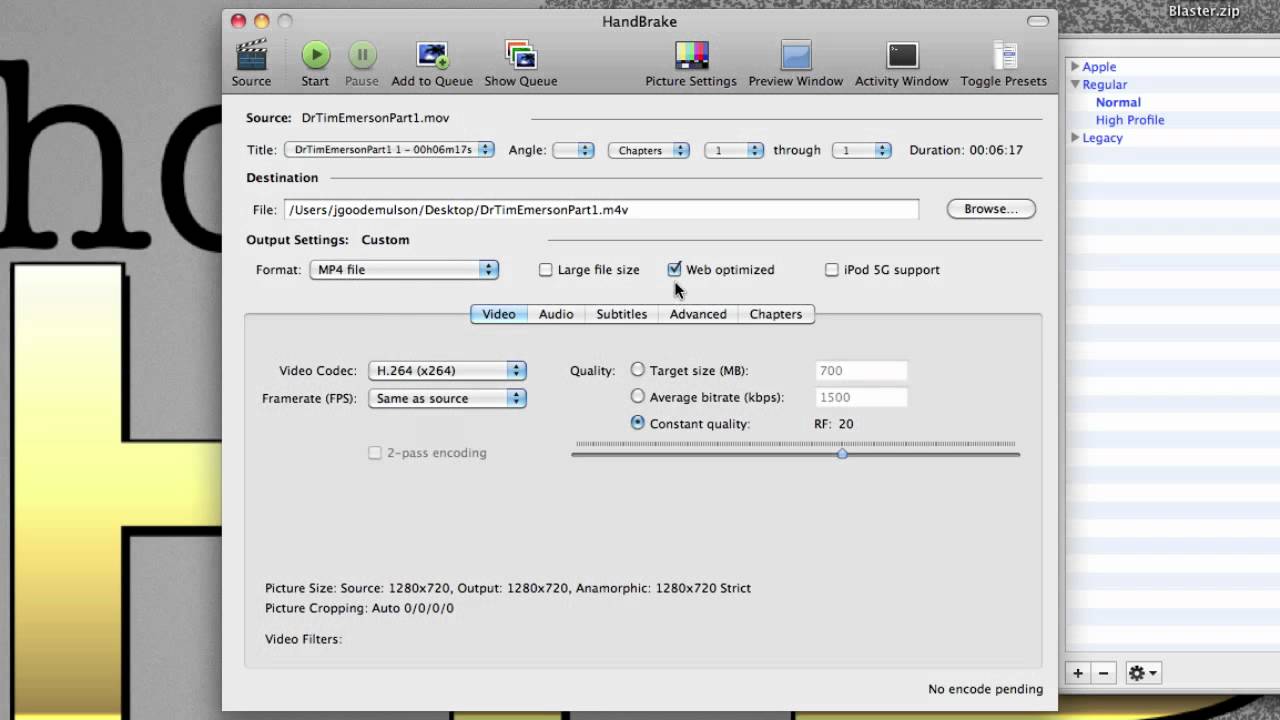
Task: Open the Framerate (FPS) dropdown
Action: 447,398
